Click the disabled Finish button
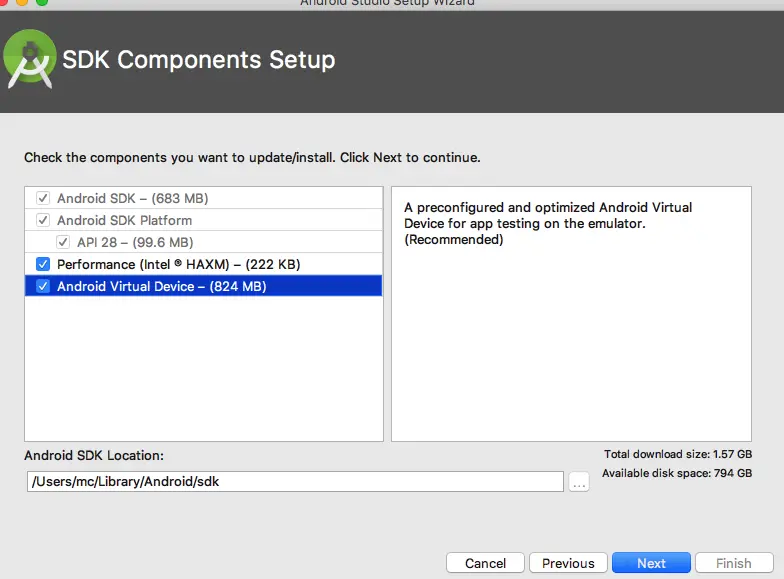This screenshot has height=579, width=784. [x=734, y=563]
